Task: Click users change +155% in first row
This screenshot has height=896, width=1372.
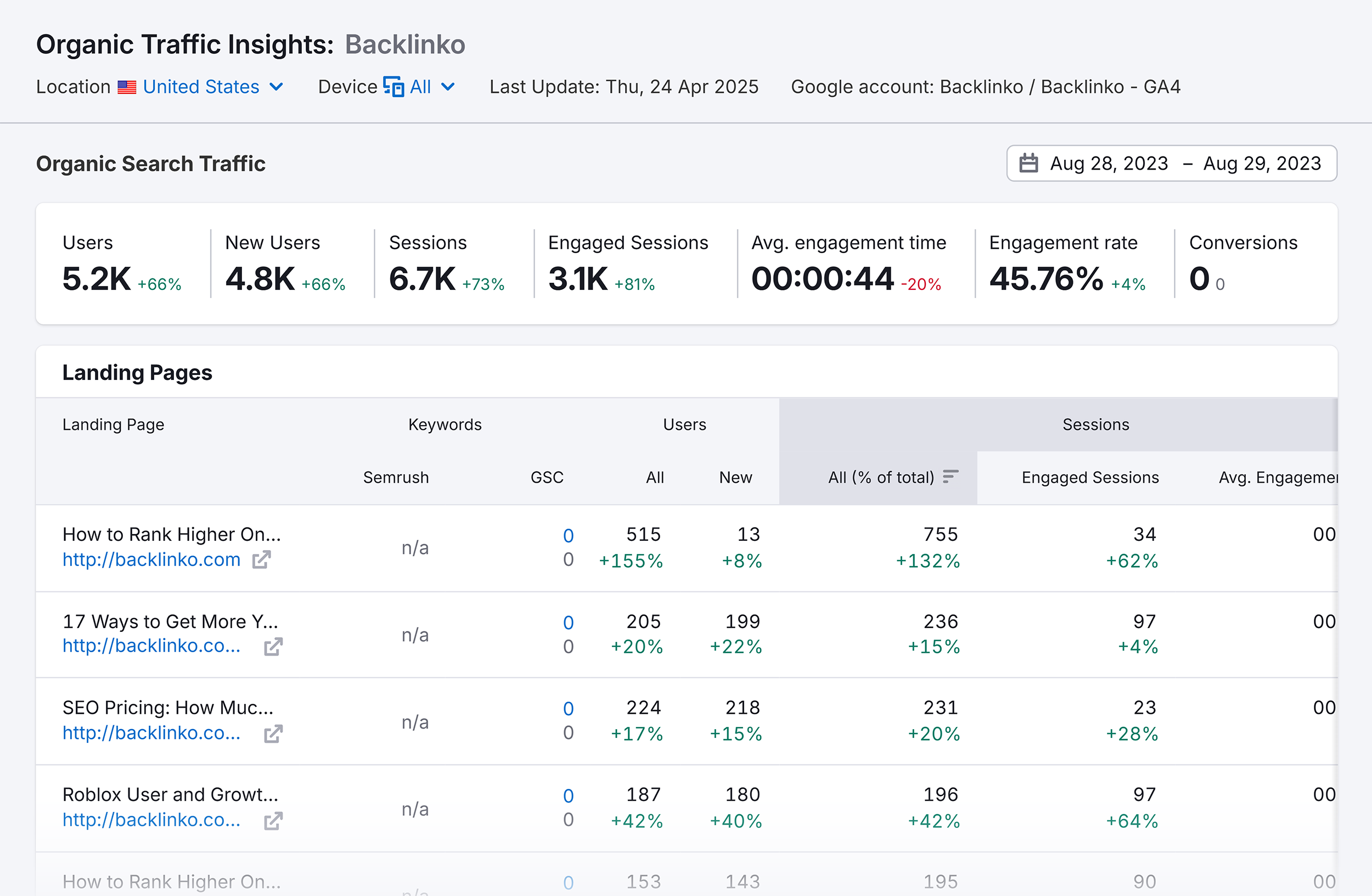Action: 631,561
